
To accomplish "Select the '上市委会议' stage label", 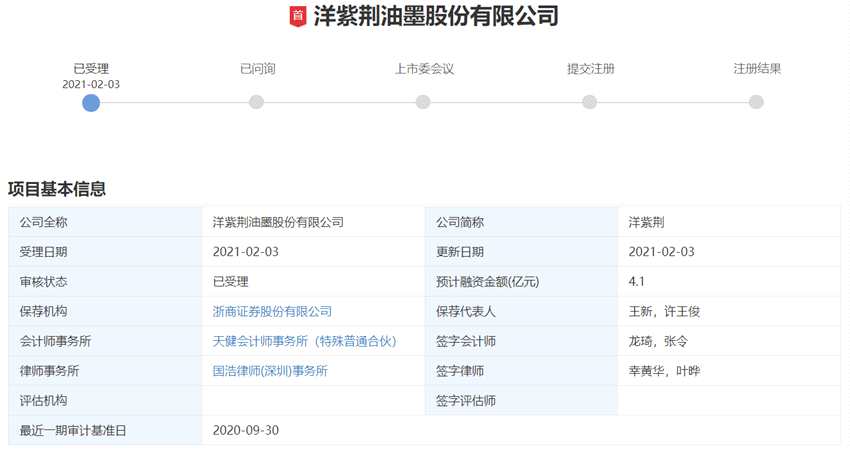I will (424, 69).
